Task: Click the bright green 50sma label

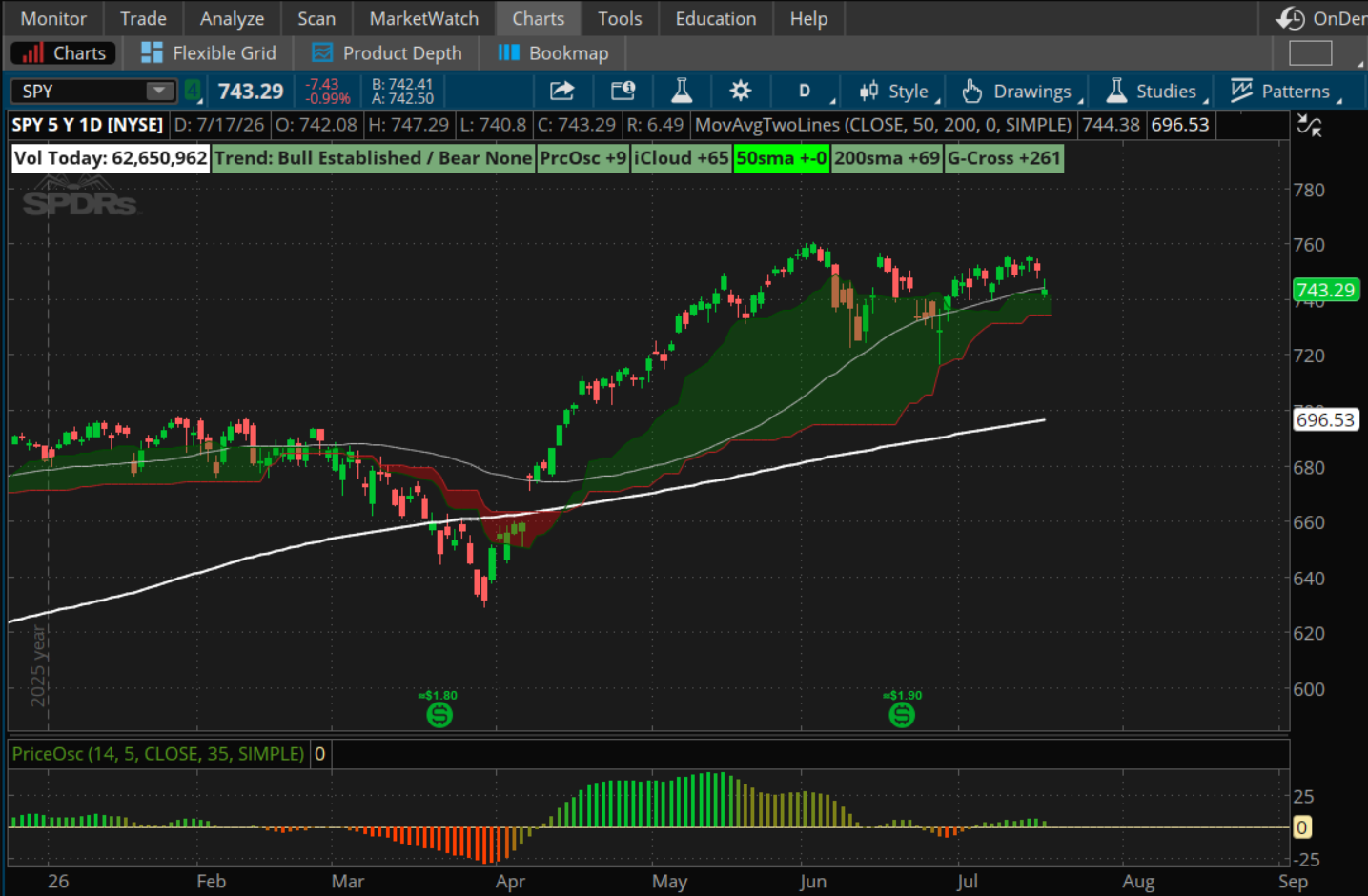Action: click(x=782, y=158)
